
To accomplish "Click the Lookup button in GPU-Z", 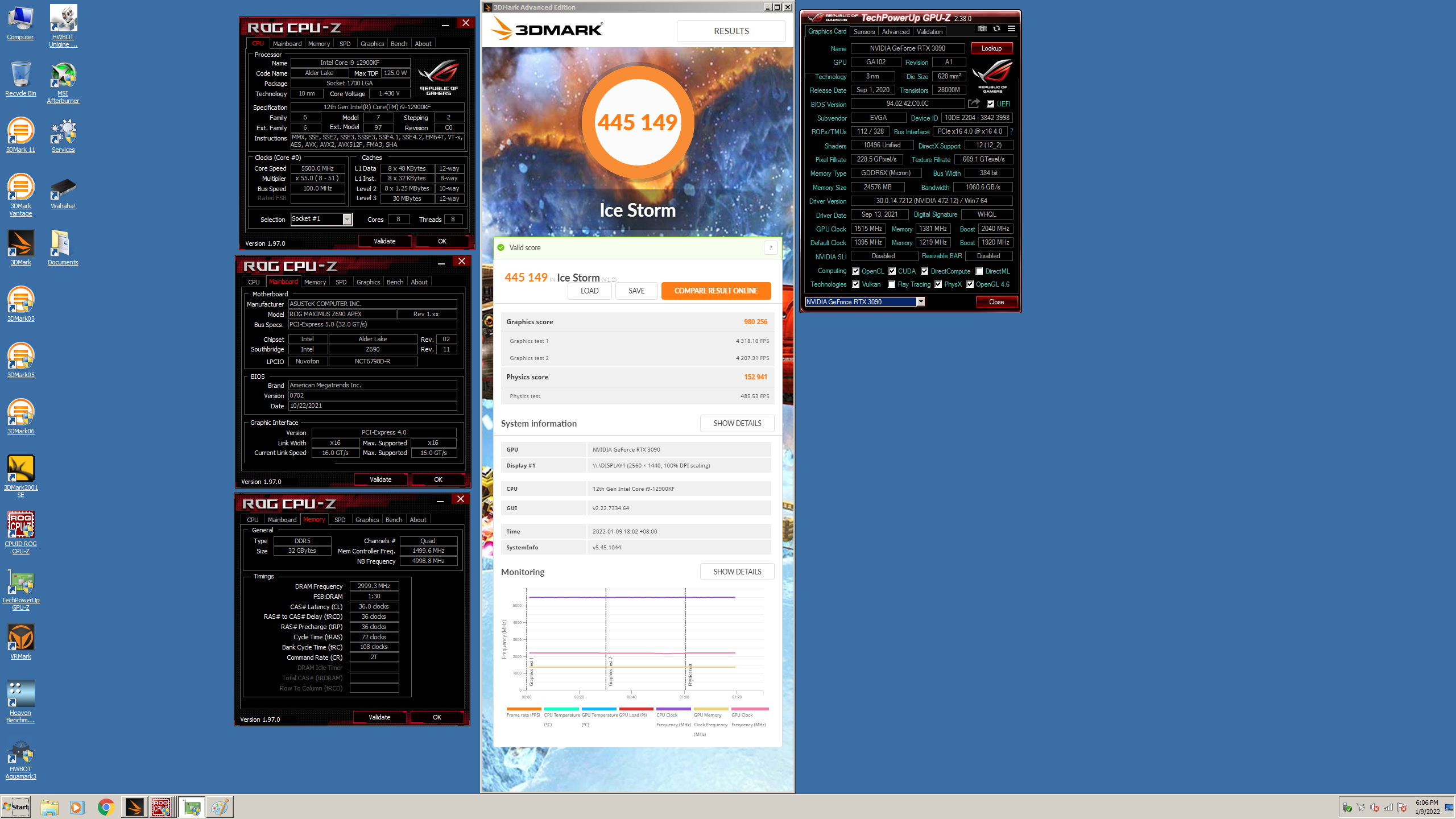I will [x=991, y=48].
